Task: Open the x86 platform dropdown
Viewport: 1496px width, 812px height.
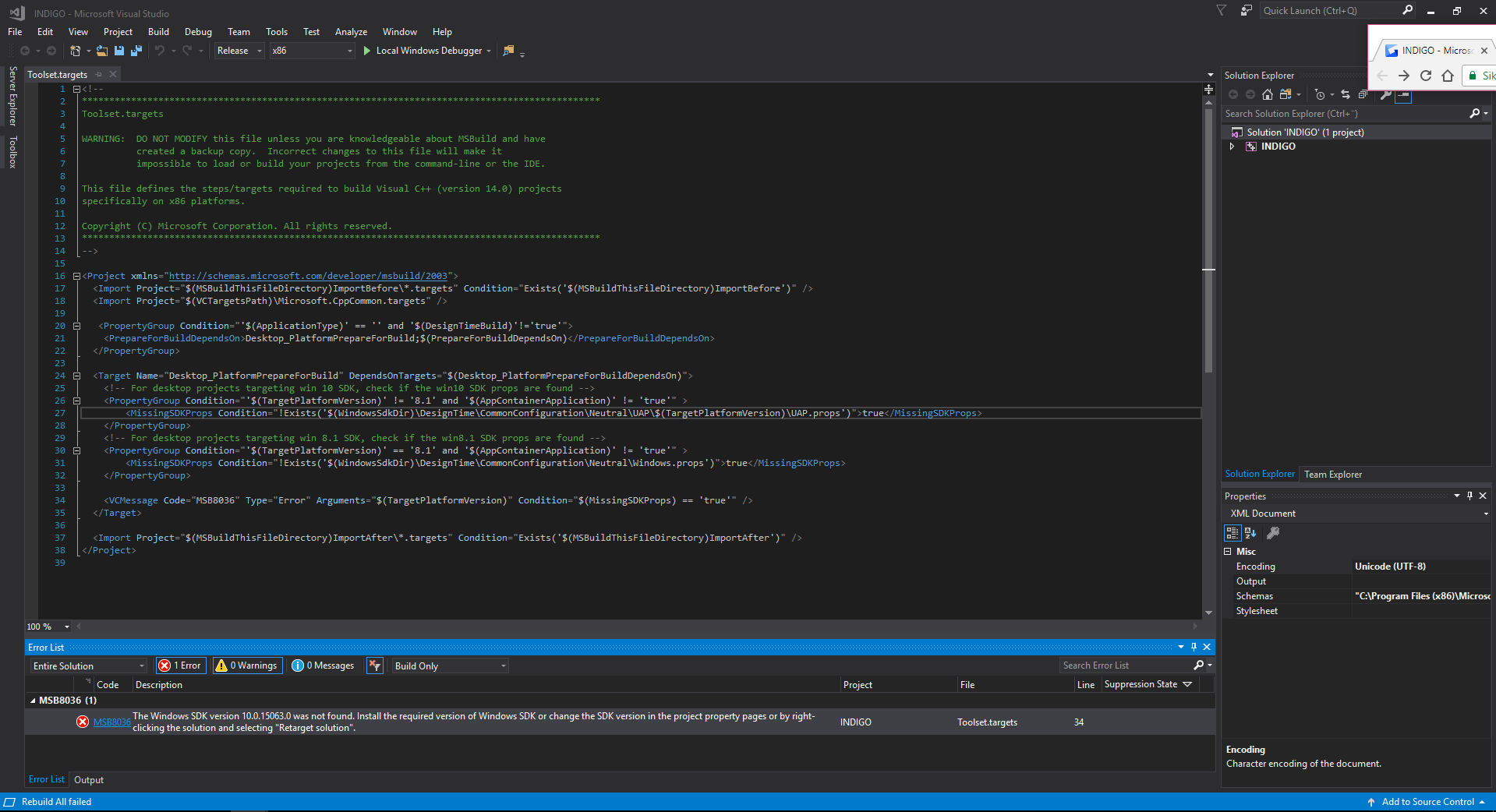Action: pos(312,51)
